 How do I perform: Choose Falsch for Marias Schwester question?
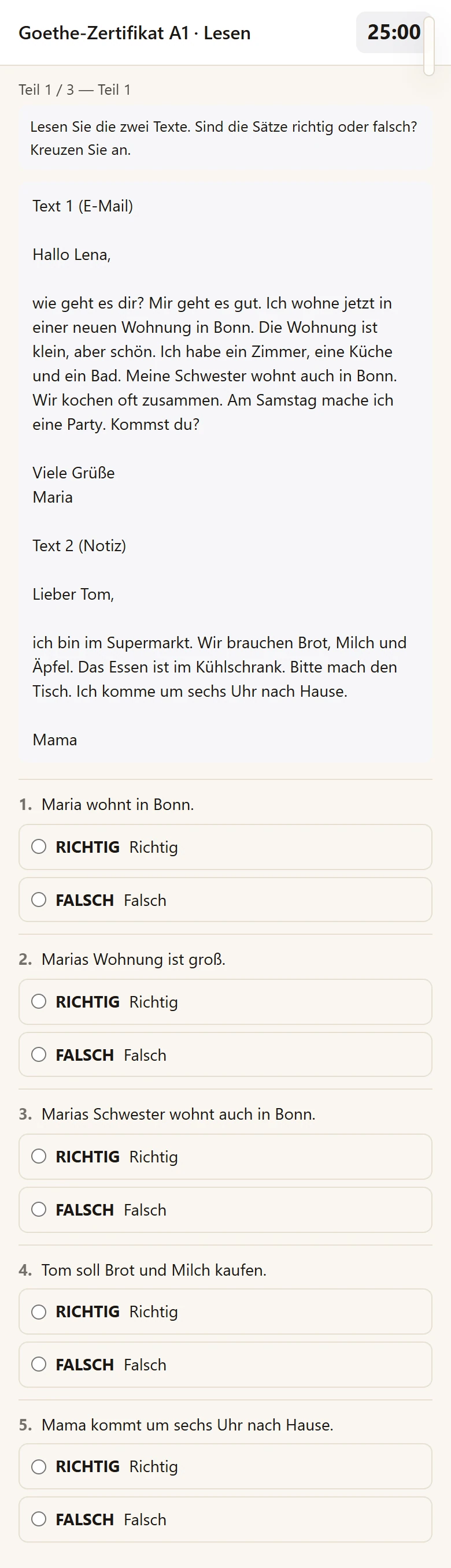(x=225, y=1209)
